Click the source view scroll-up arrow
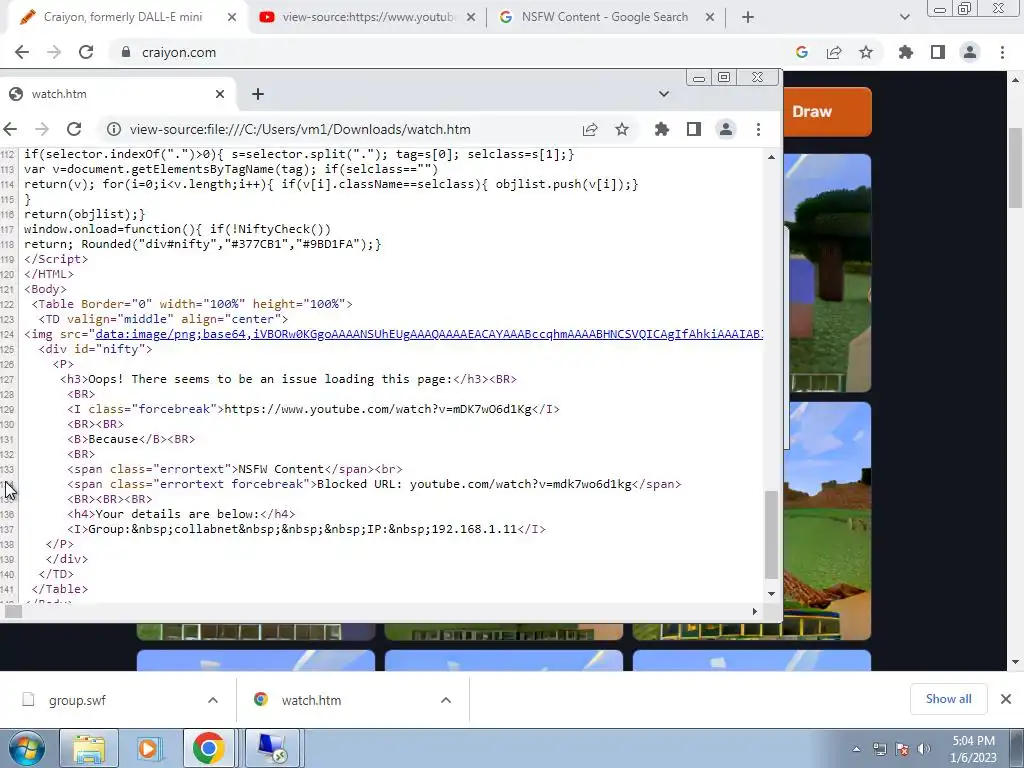 (x=771, y=157)
